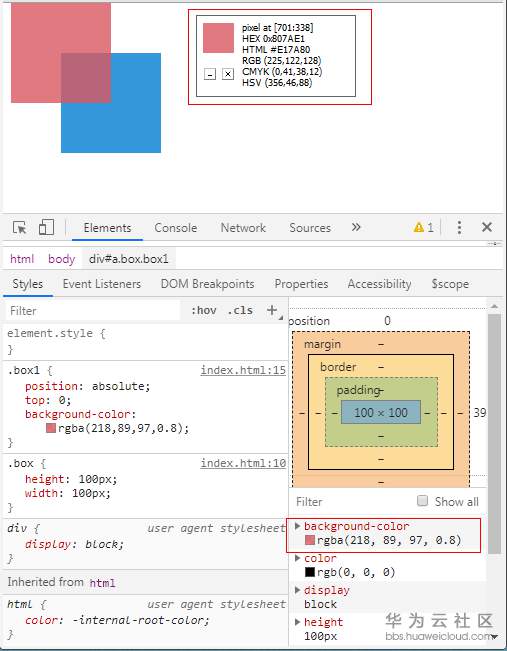
Task: Expand computed background-color property
Action: click(297, 526)
